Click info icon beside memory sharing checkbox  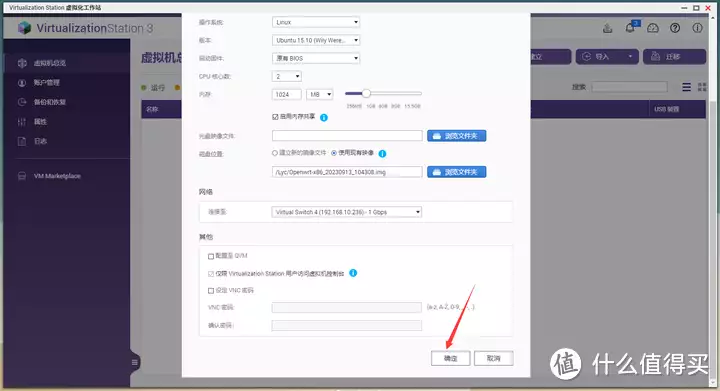point(324,117)
